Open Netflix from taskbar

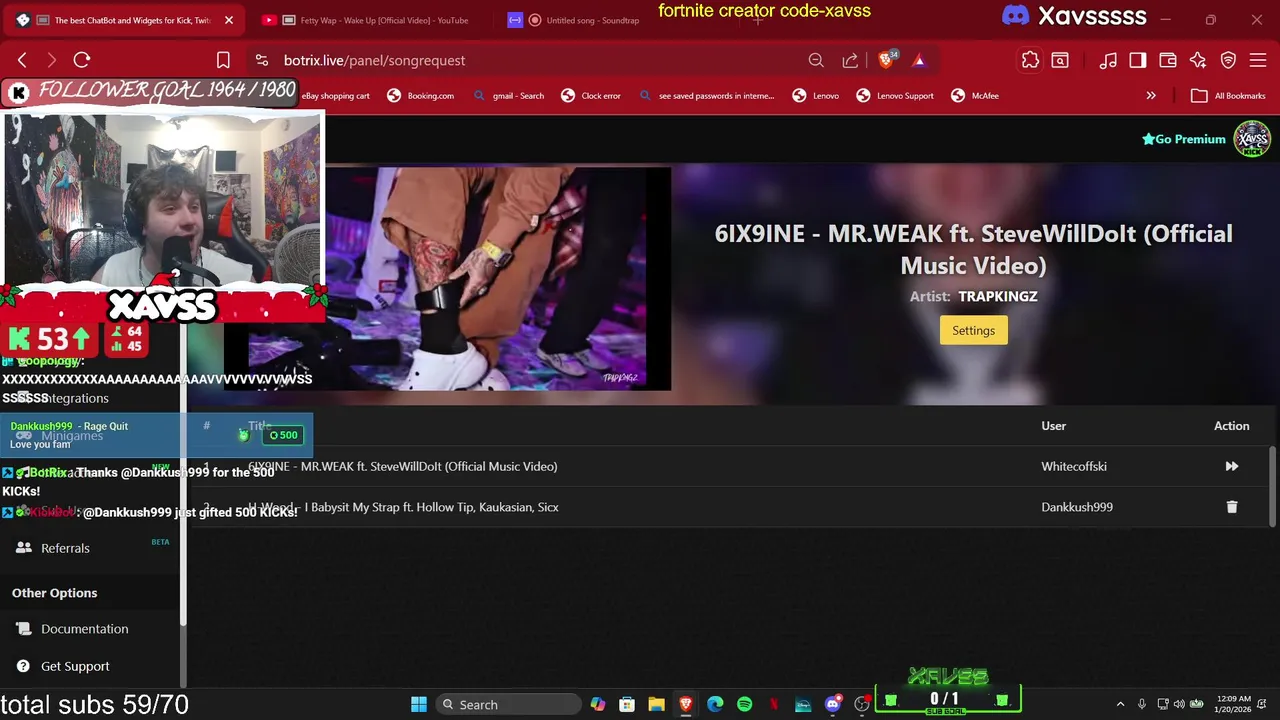(x=774, y=704)
